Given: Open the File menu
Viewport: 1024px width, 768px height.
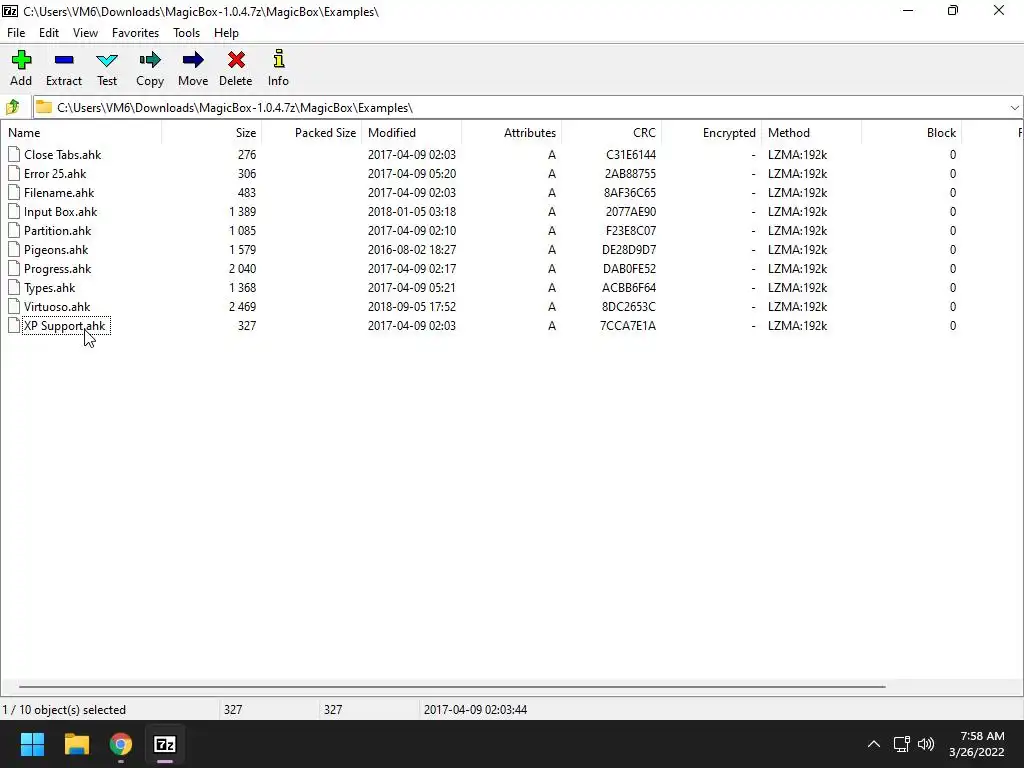Looking at the screenshot, I should point(16,33).
